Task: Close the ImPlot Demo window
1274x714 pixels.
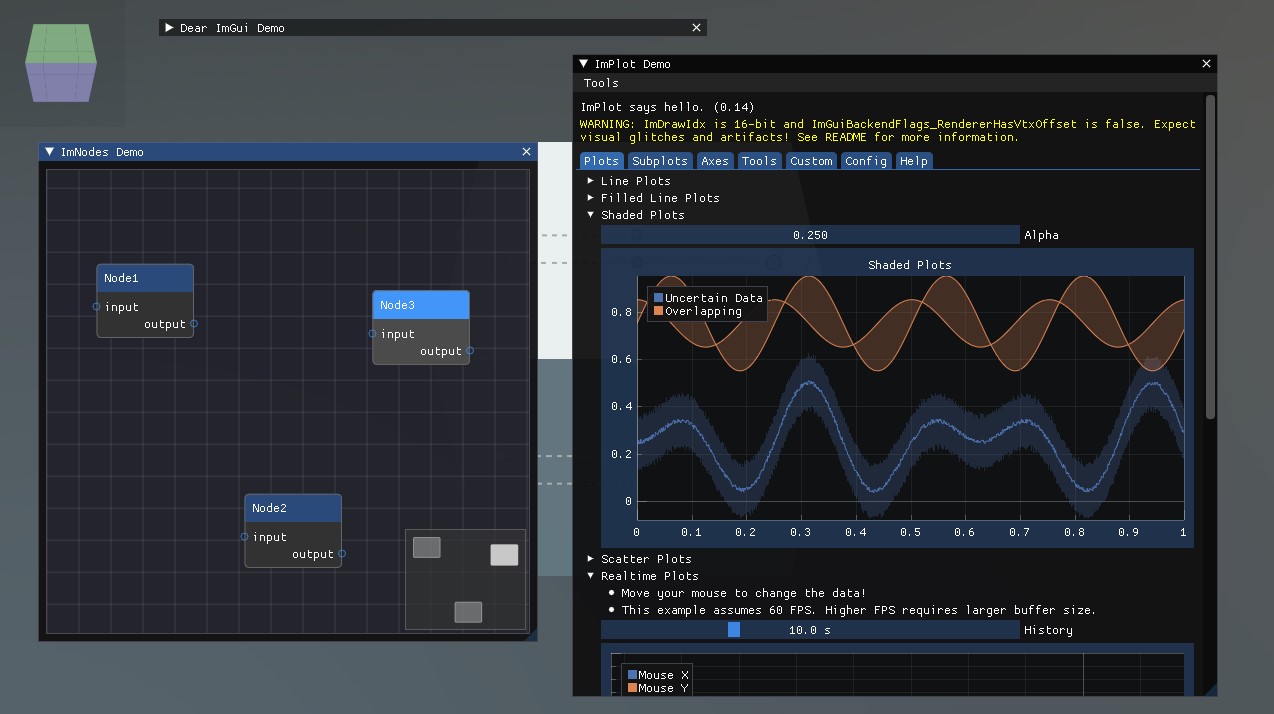Action: pyautogui.click(x=1207, y=64)
